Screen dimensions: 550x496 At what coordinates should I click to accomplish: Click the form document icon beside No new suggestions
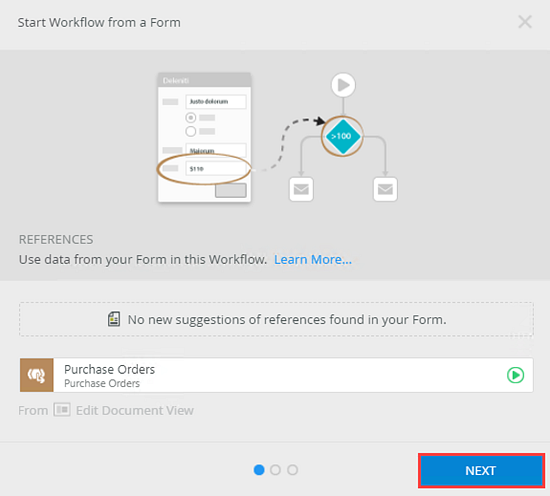(114, 319)
